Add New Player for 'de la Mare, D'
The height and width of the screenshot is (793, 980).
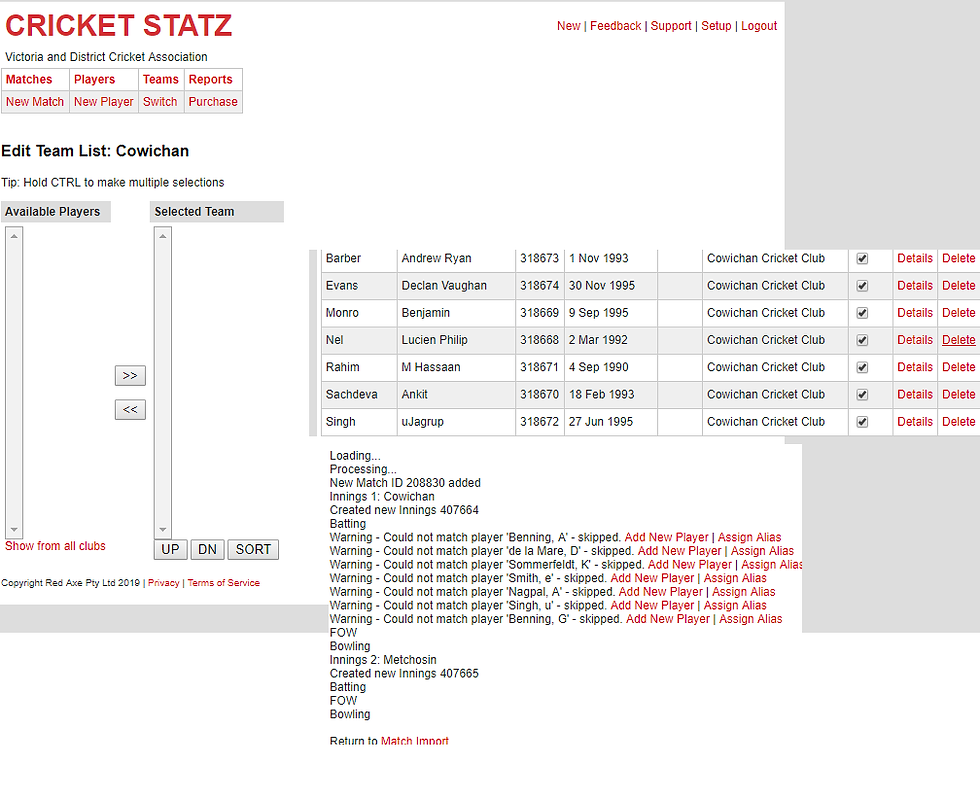tap(679, 551)
